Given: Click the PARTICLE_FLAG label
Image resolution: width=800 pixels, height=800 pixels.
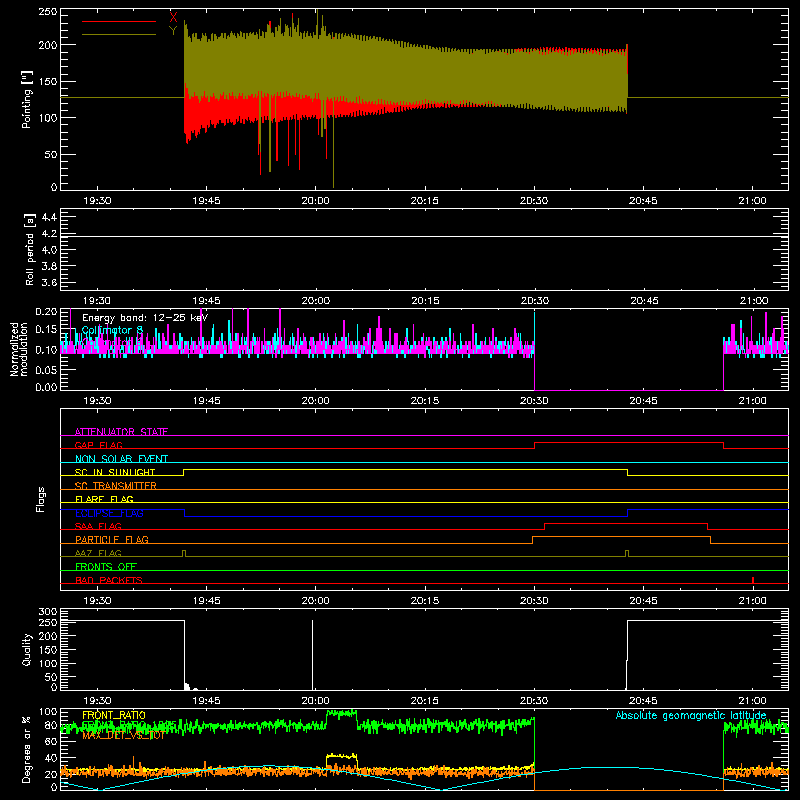Looking at the screenshot, I should pos(112,539).
